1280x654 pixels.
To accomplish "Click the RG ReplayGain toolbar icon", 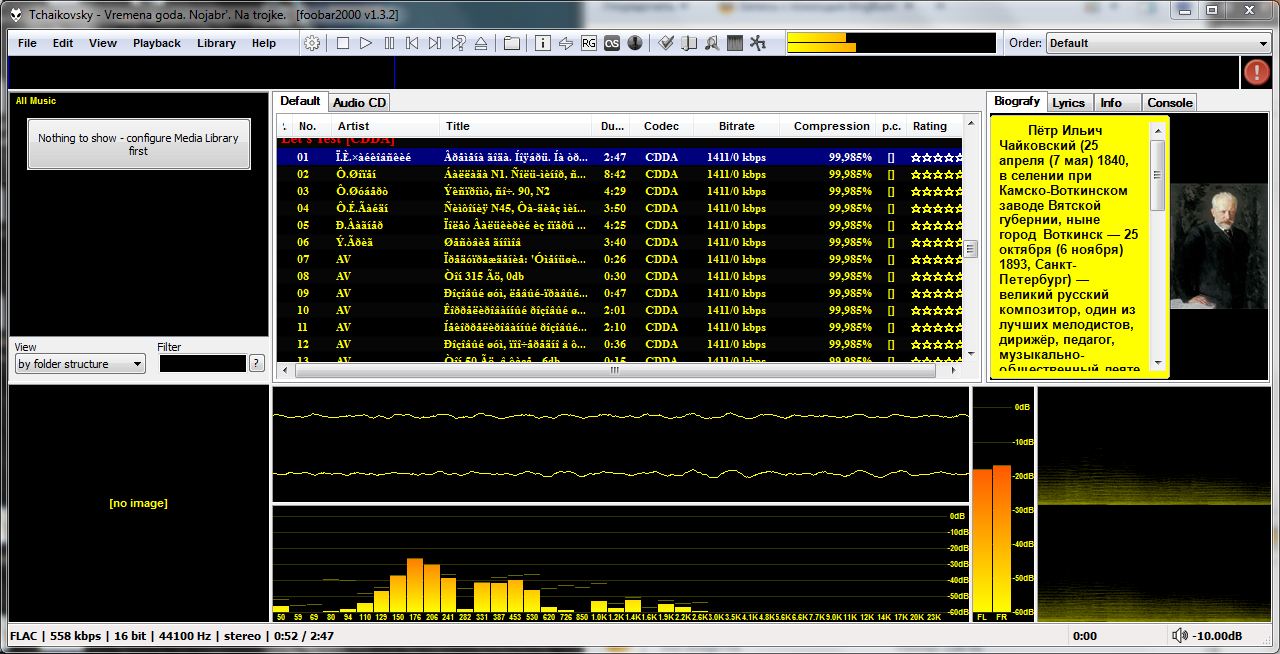I will tap(589, 43).
